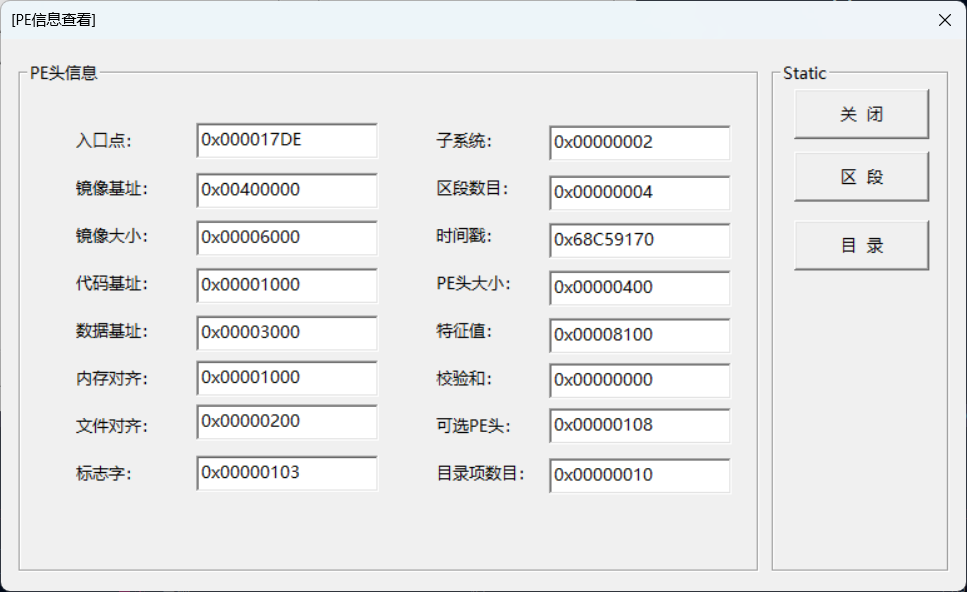
Task: Open the 目录 directory view
Action: click(861, 245)
